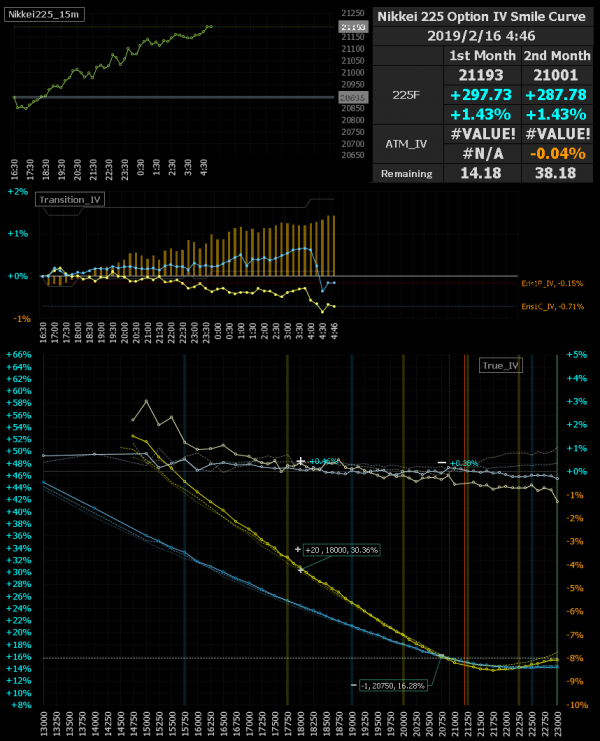Viewport: 600px width, 741px height.
Task: Click the +2% label on Transition_IV axis
Action: (17, 192)
